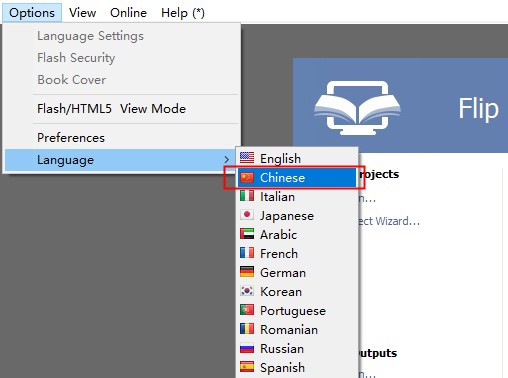Click the Project Wizard link
Screen dimensions: 508x378
point(389,221)
